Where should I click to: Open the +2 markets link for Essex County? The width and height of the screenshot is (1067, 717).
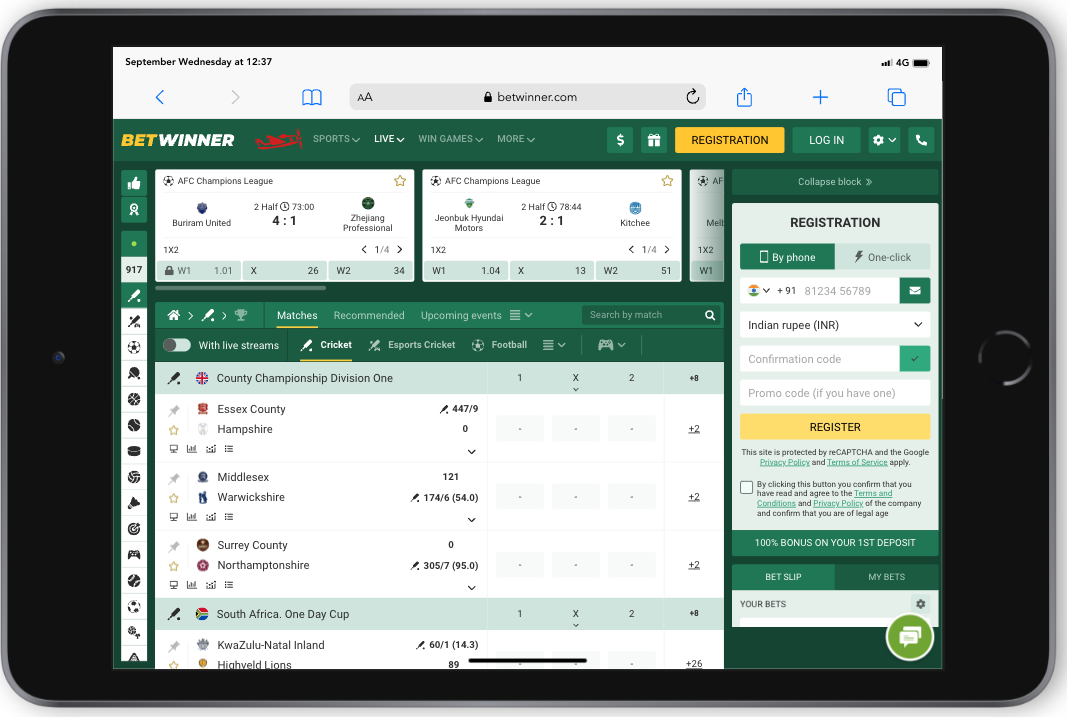click(694, 429)
